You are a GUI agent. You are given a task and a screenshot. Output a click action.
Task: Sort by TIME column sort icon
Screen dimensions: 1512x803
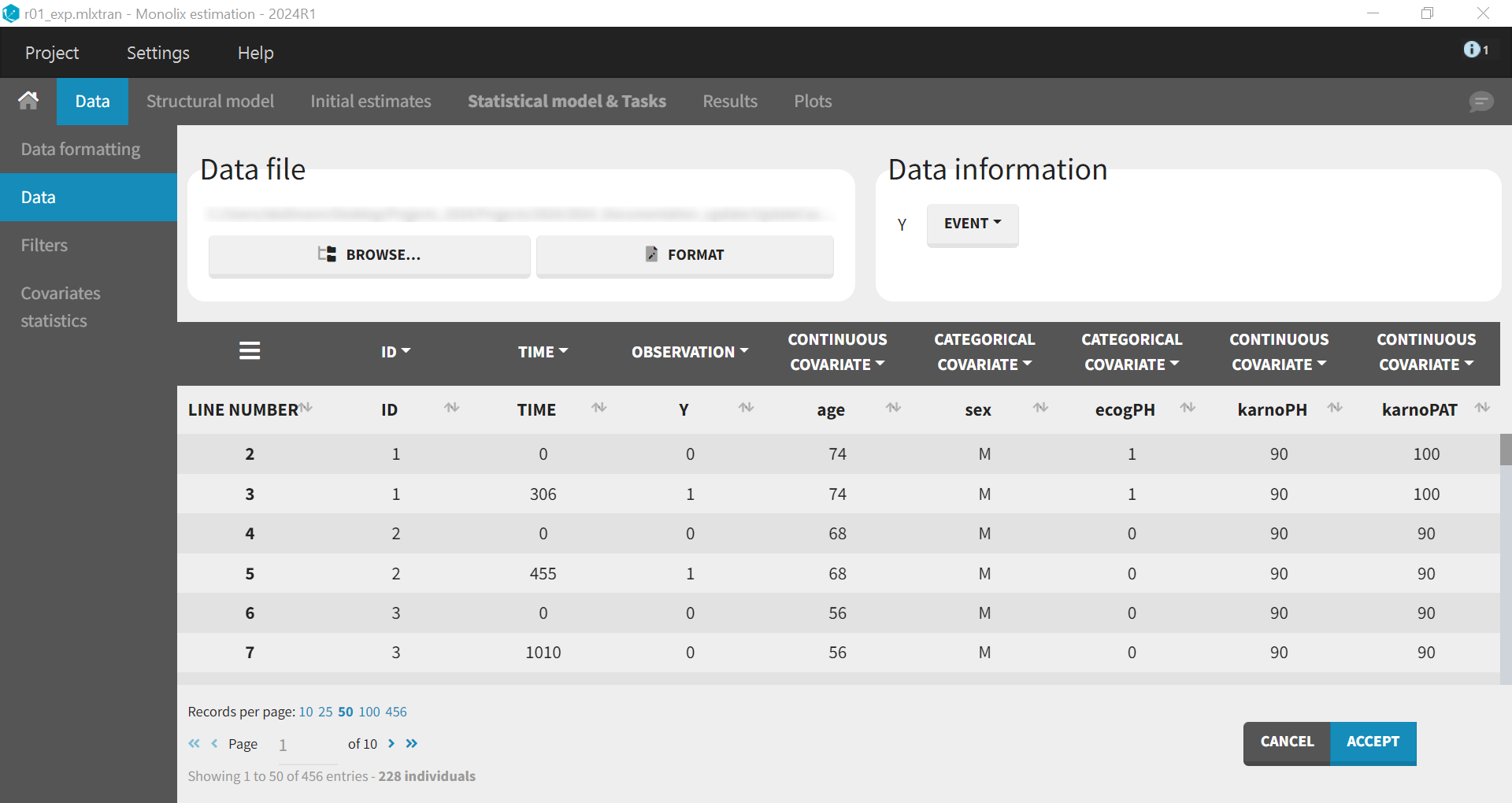(x=599, y=408)
